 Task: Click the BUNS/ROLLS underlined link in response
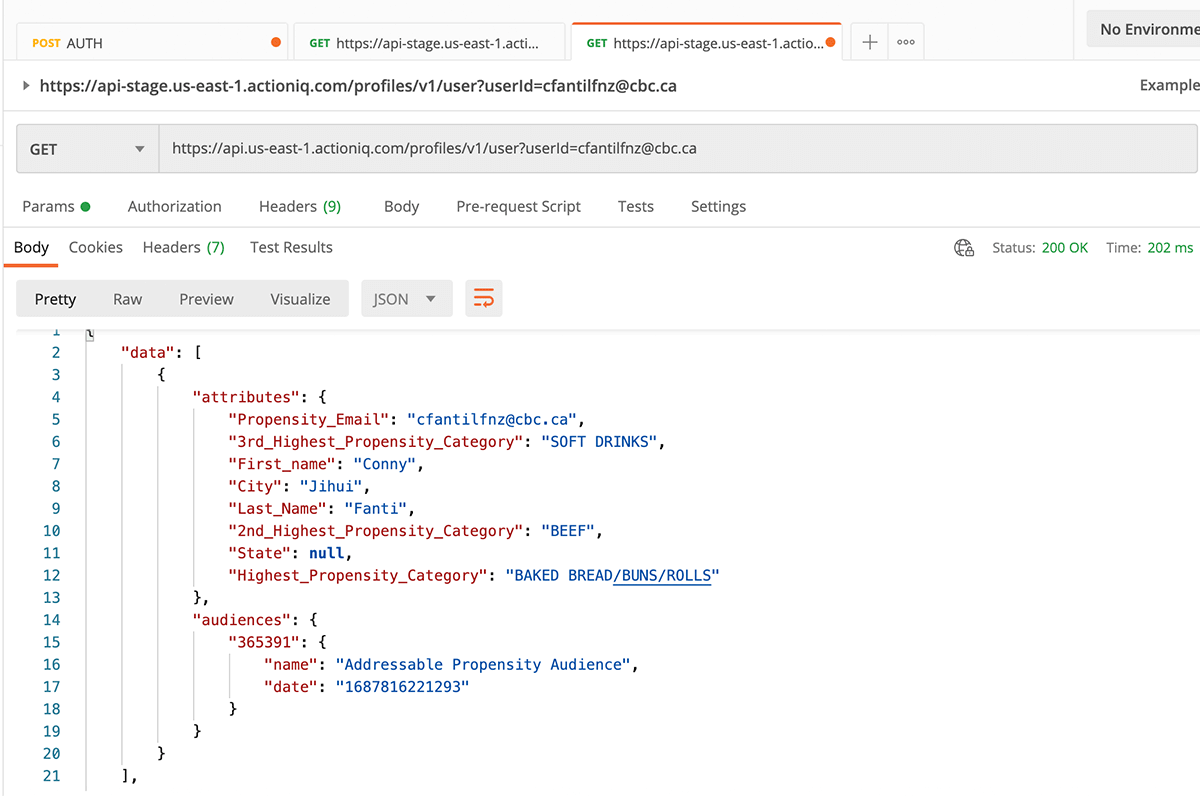point(661,576)
